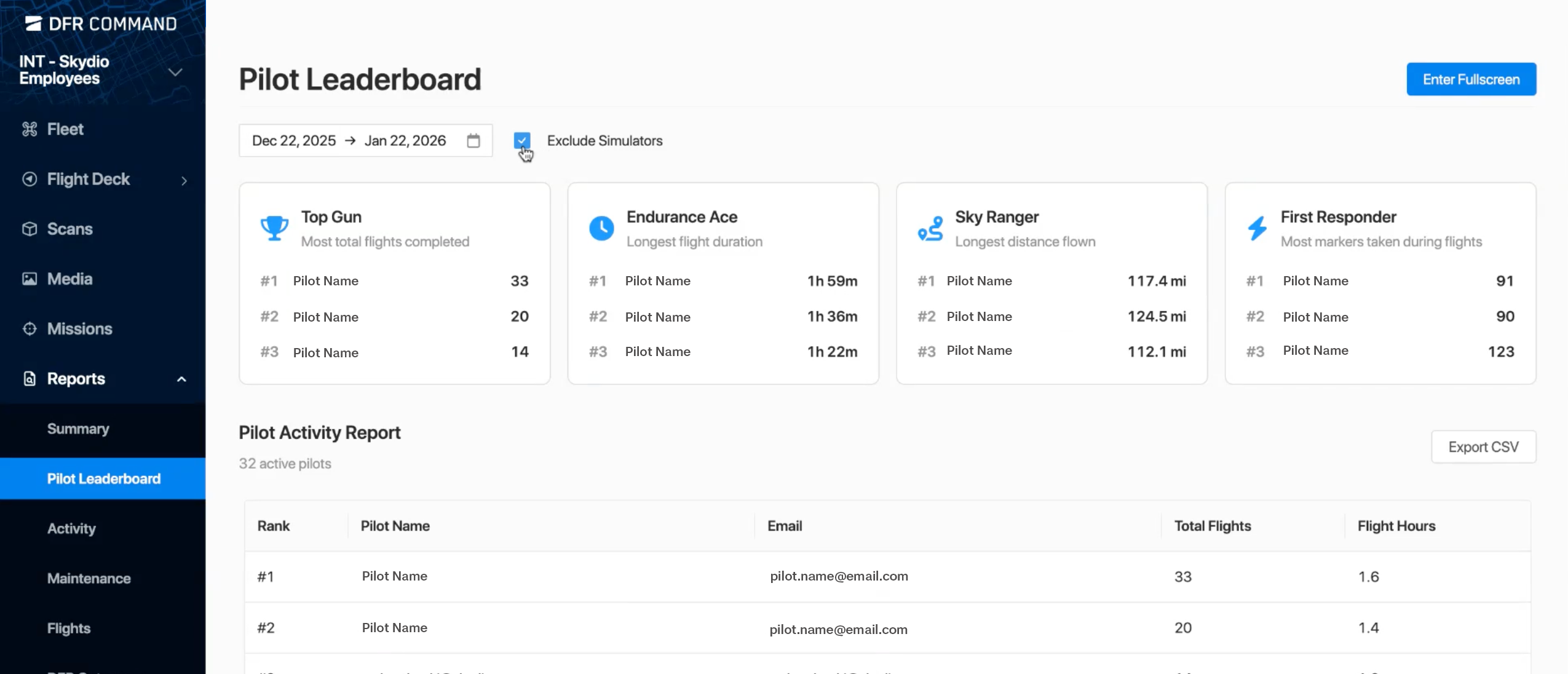
Task: Click the Top Gun #2 value 20
Action: (x=520, y=316)
